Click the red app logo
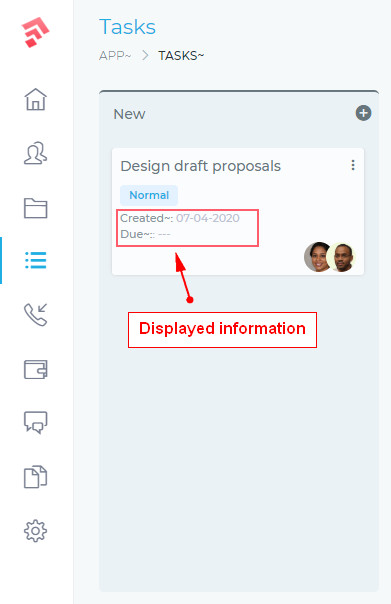 click(35, 32)
